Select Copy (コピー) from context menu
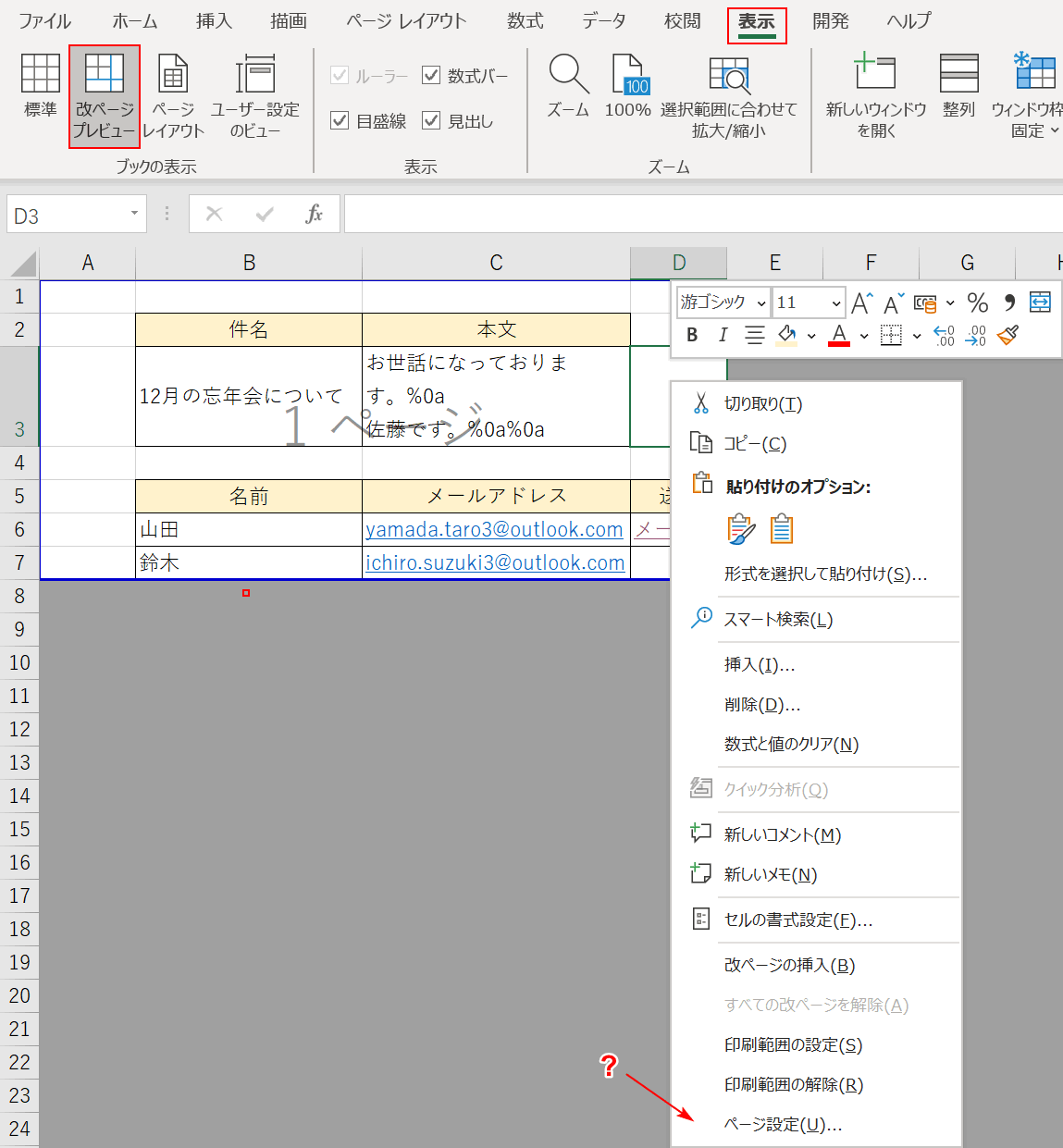This screenshot has height=1148, width=1063. (816, 444)
